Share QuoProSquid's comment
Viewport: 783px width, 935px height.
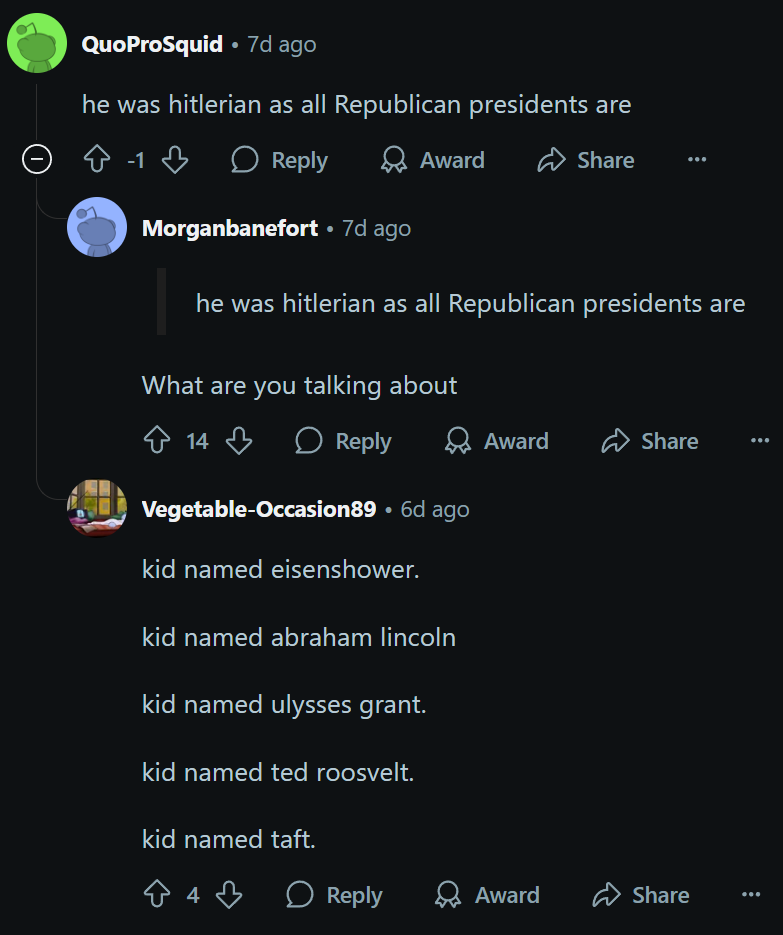(x=586, y=160)
